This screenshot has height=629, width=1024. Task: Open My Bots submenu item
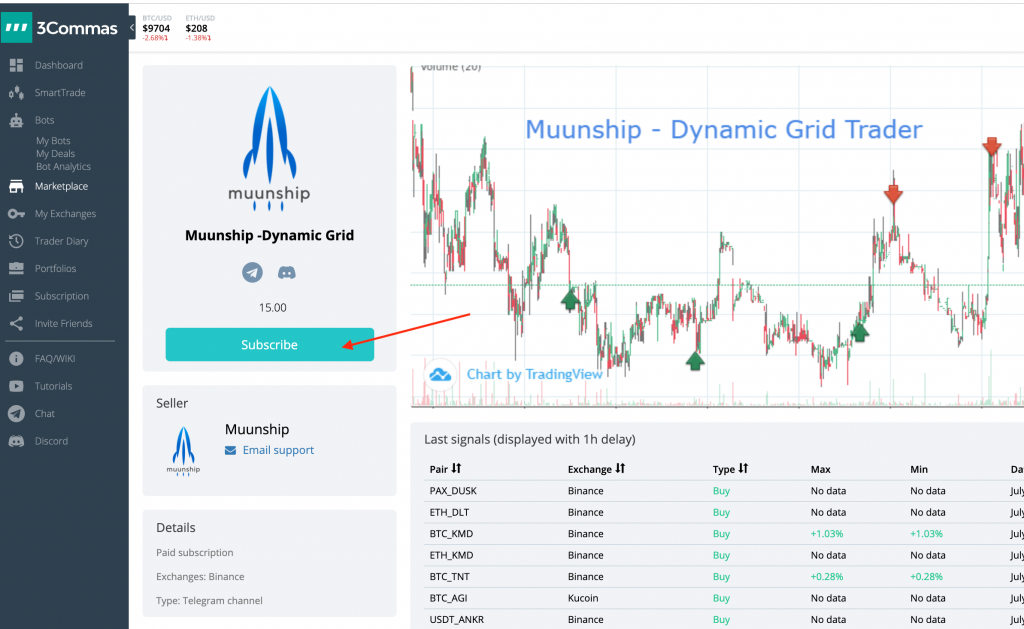pos(53,140)
